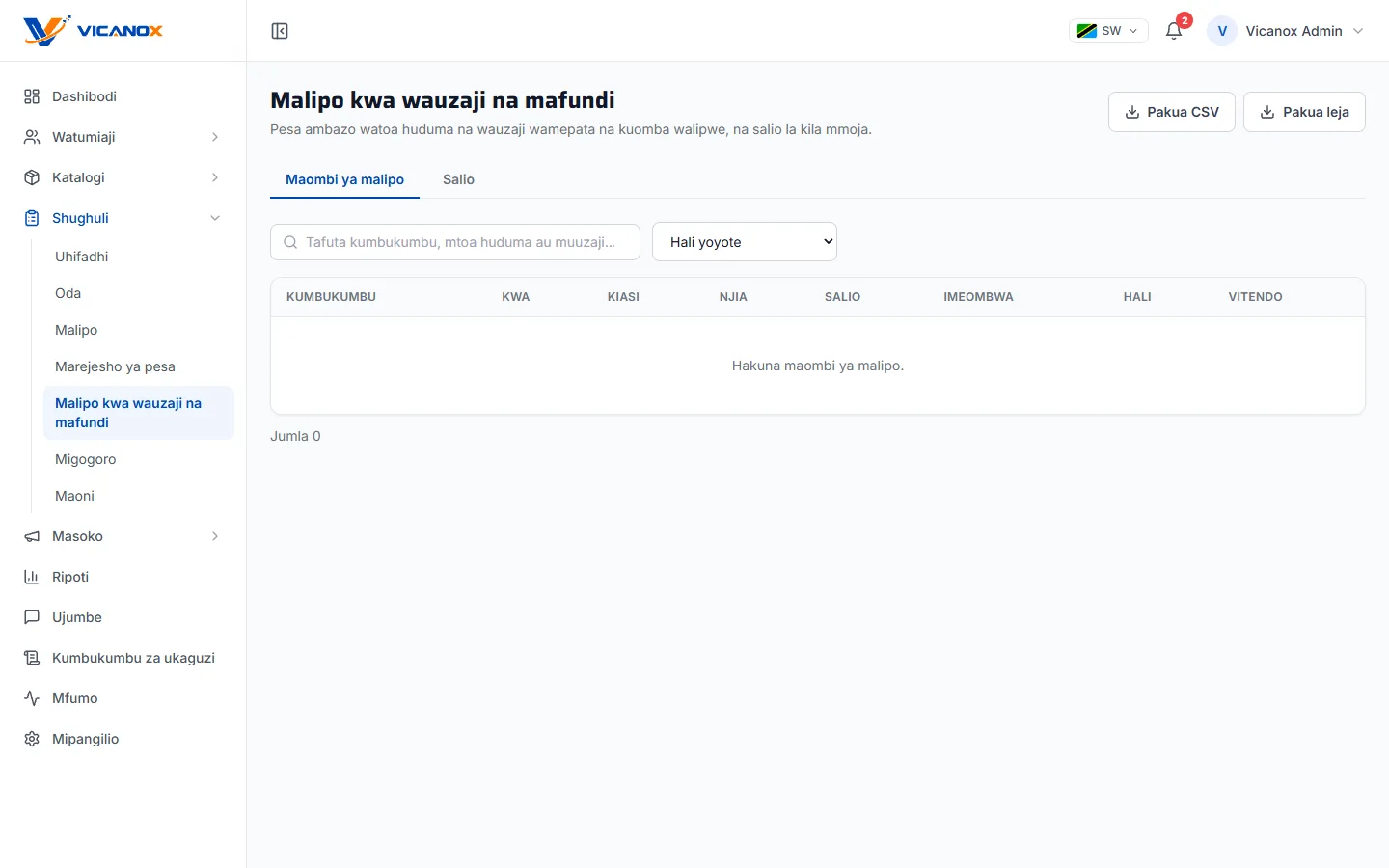
Task: Expand the Katalogi submenu chevron
Action: (215, 177)
